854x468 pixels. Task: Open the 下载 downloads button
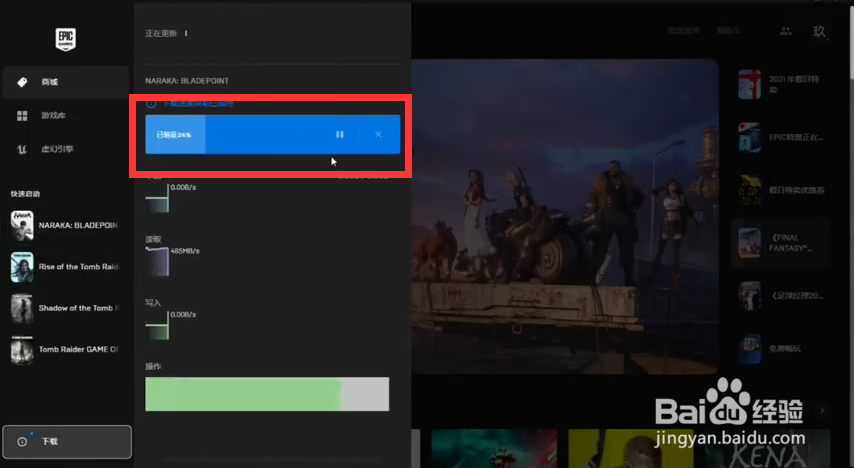(x=67, y=442)
